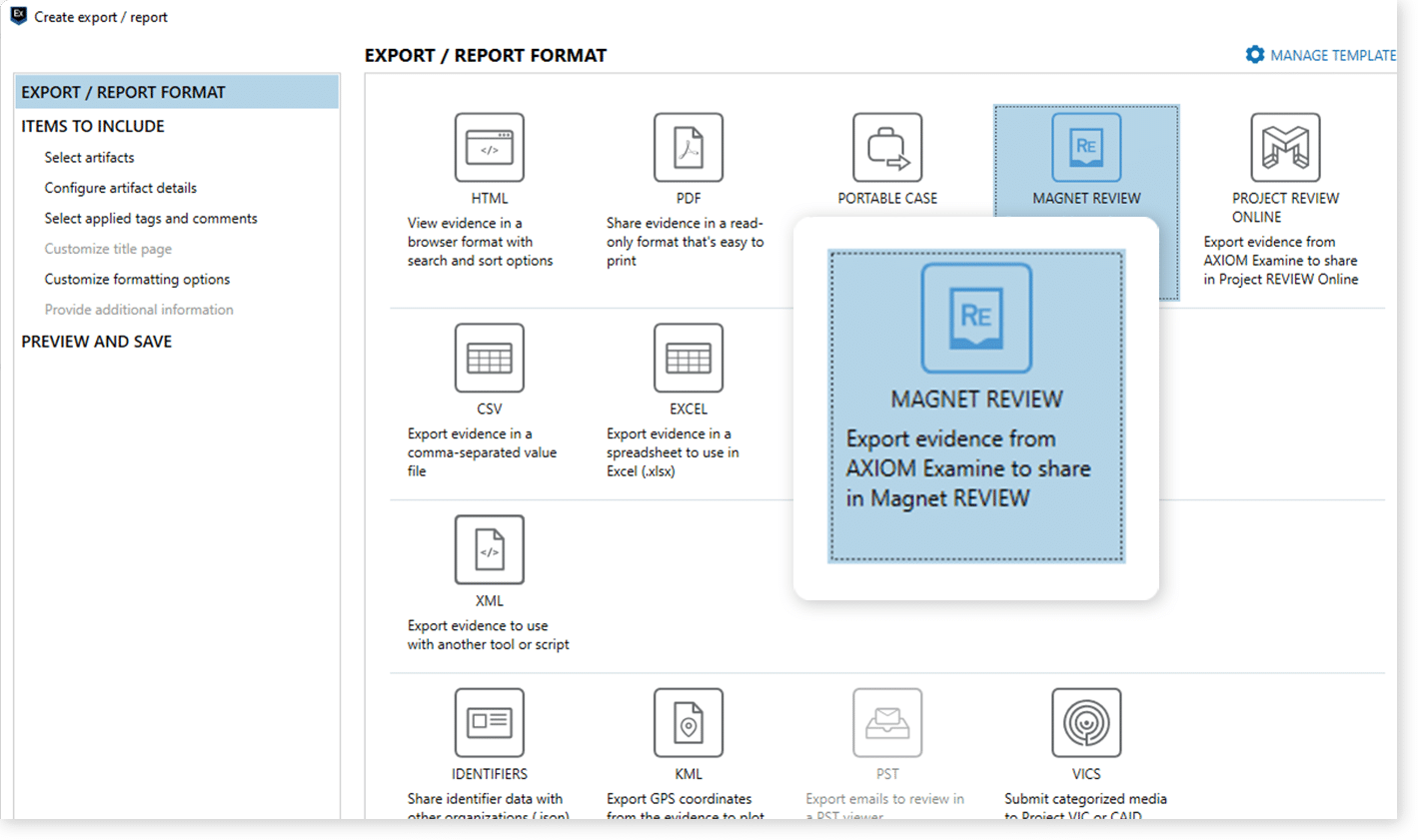1418x840 pixels.
Task: Click the Provide additional information step
Action: 139,310
